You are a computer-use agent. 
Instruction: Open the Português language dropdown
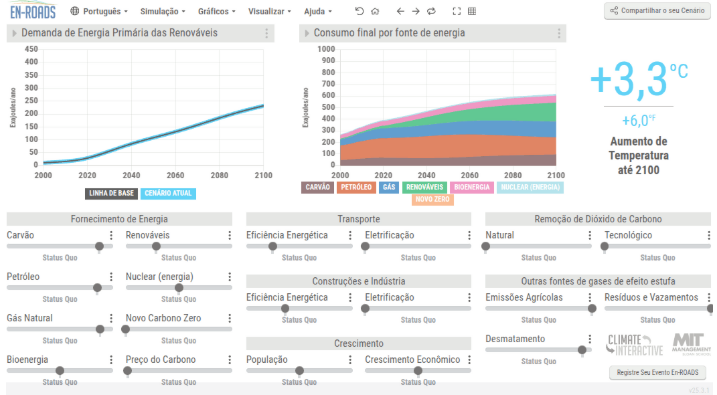[x=99, y=11]
